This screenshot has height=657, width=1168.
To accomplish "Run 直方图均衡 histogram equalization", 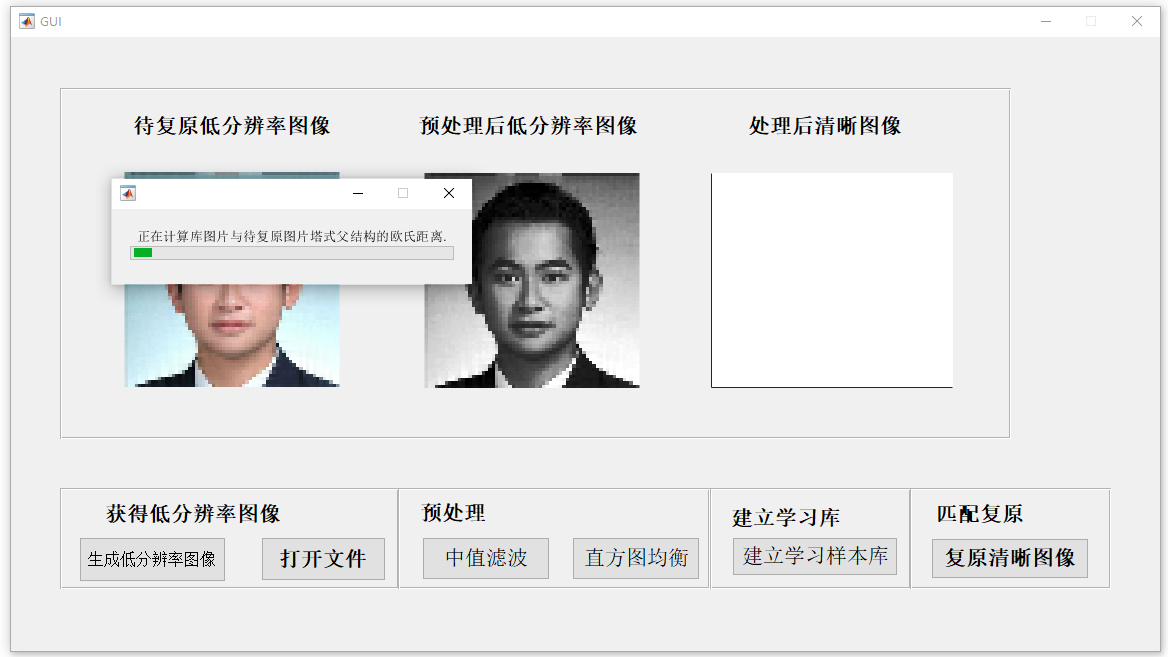I will point(636,558).
